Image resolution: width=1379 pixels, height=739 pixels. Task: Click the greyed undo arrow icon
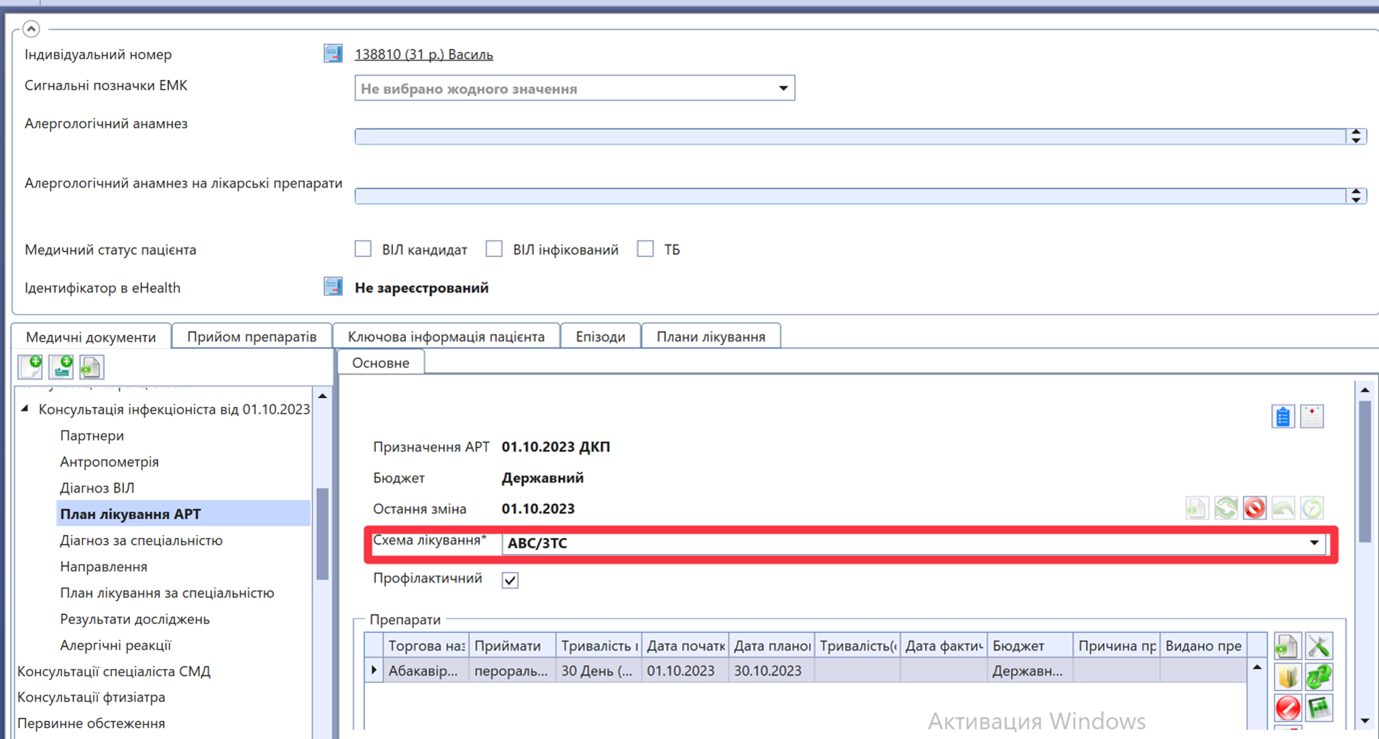click(1283, 509)
